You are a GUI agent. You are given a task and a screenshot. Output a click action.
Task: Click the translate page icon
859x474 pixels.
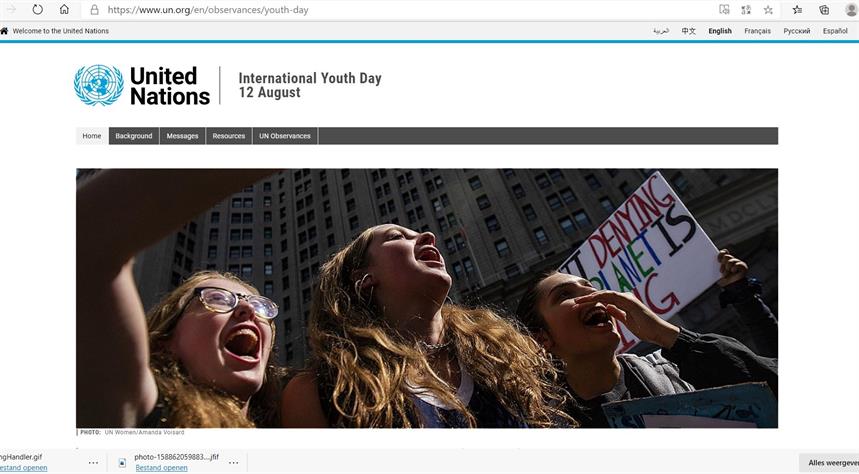(x=746, y=9)
